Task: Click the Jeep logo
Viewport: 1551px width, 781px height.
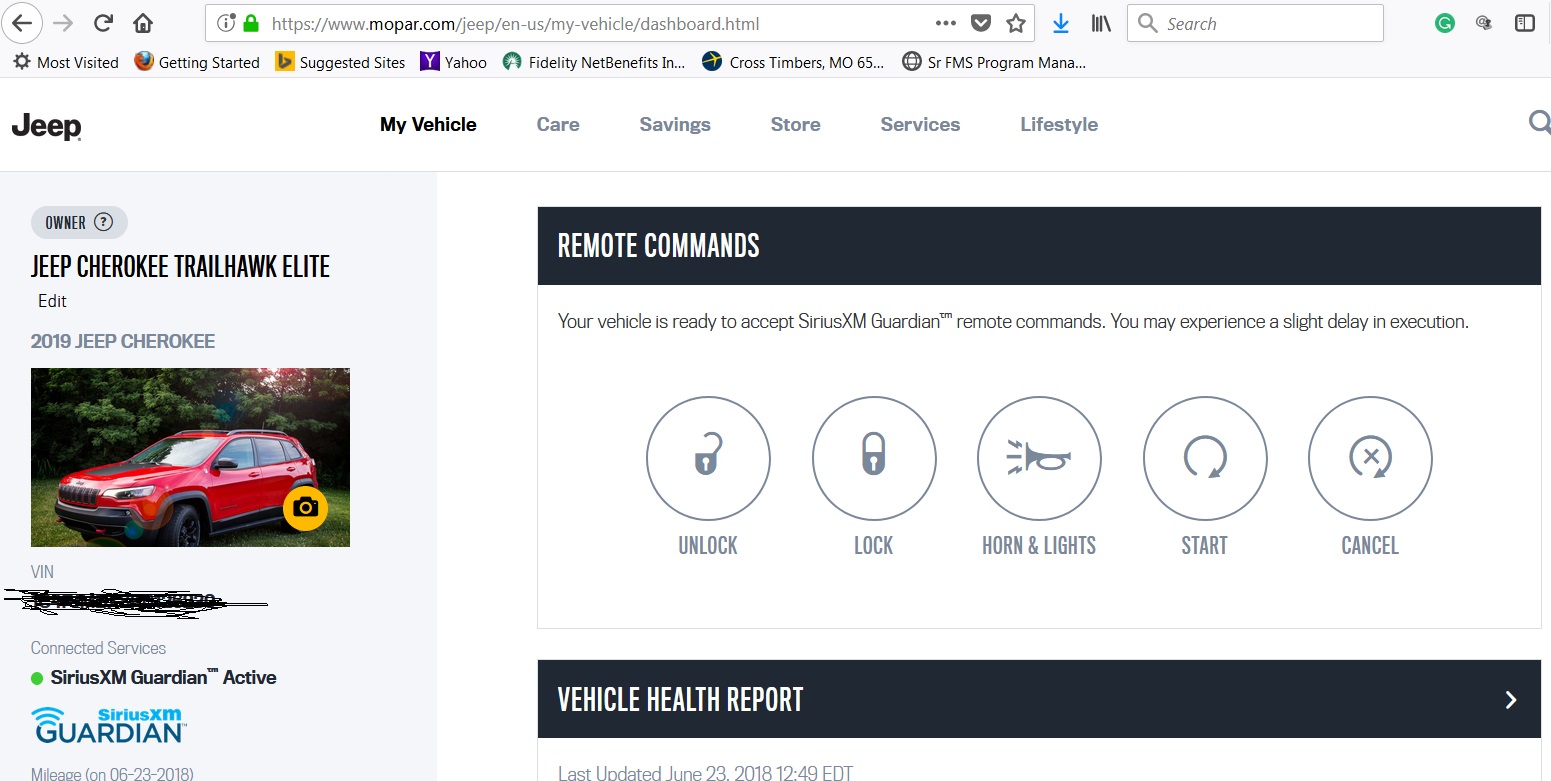Action: click(46, 126)
